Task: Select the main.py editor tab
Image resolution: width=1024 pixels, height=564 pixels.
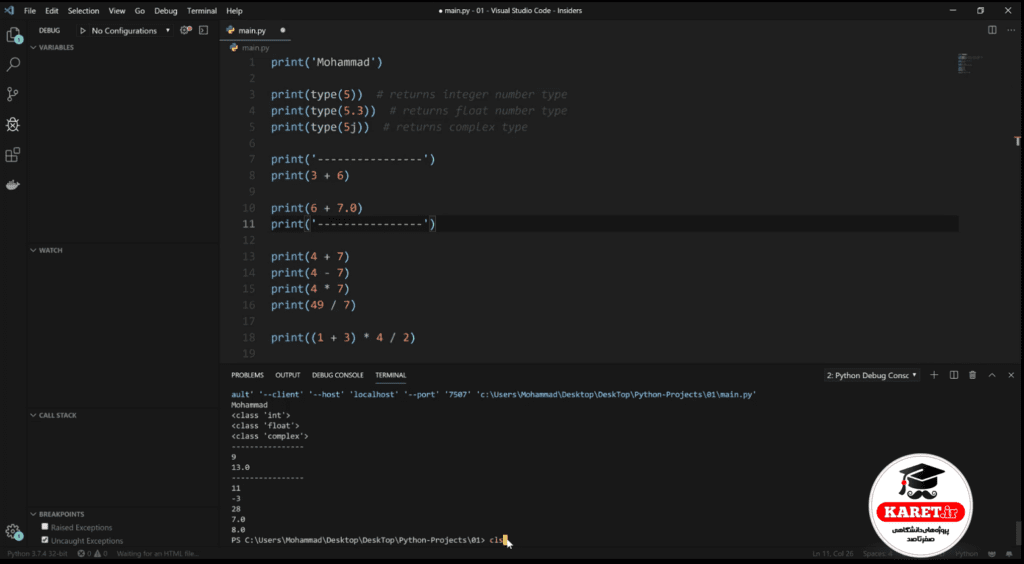Action: tap(256, 30)
